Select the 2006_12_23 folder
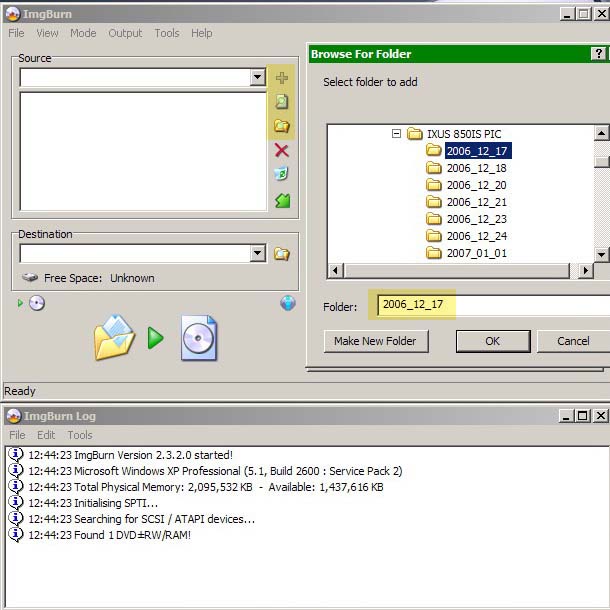 tap(477, 219)
